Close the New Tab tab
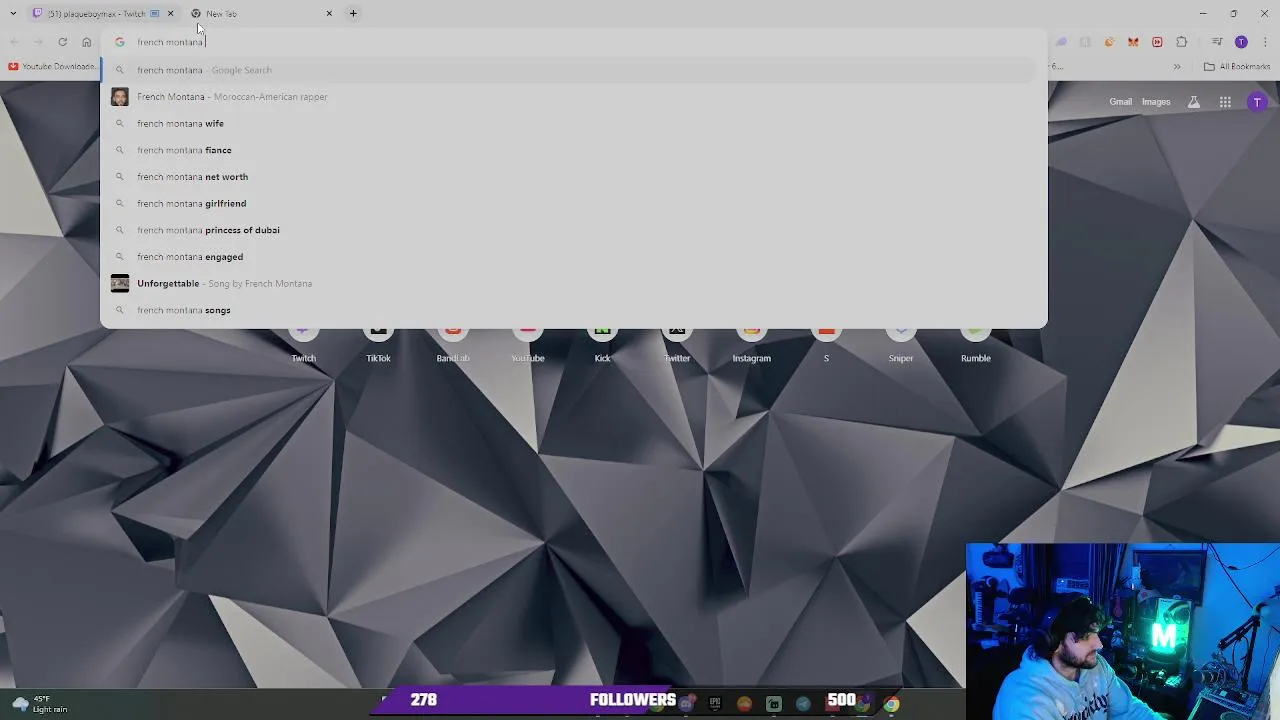 tap(329, 13)
